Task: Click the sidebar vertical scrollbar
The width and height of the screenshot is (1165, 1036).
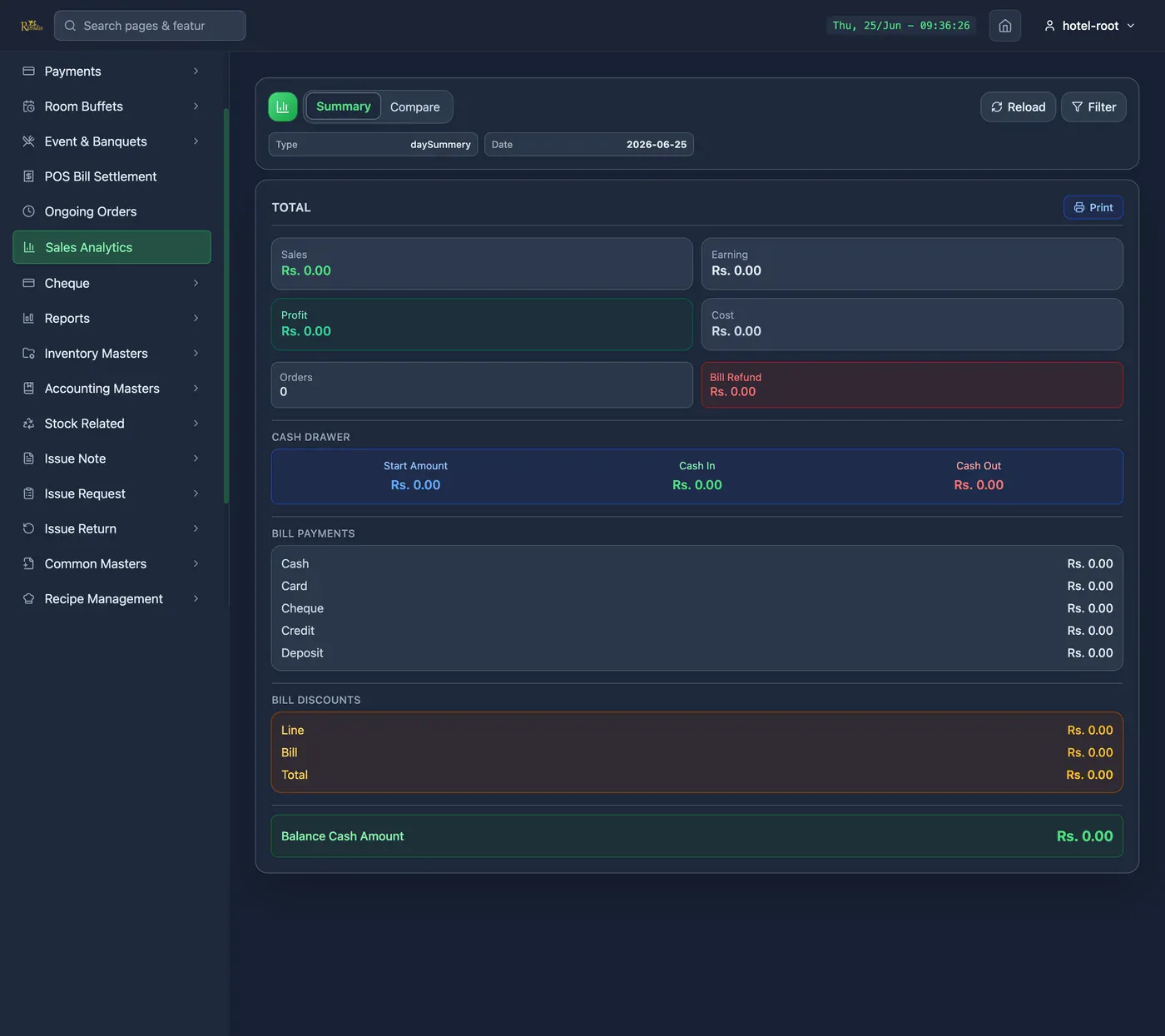Action: (226, 305)
